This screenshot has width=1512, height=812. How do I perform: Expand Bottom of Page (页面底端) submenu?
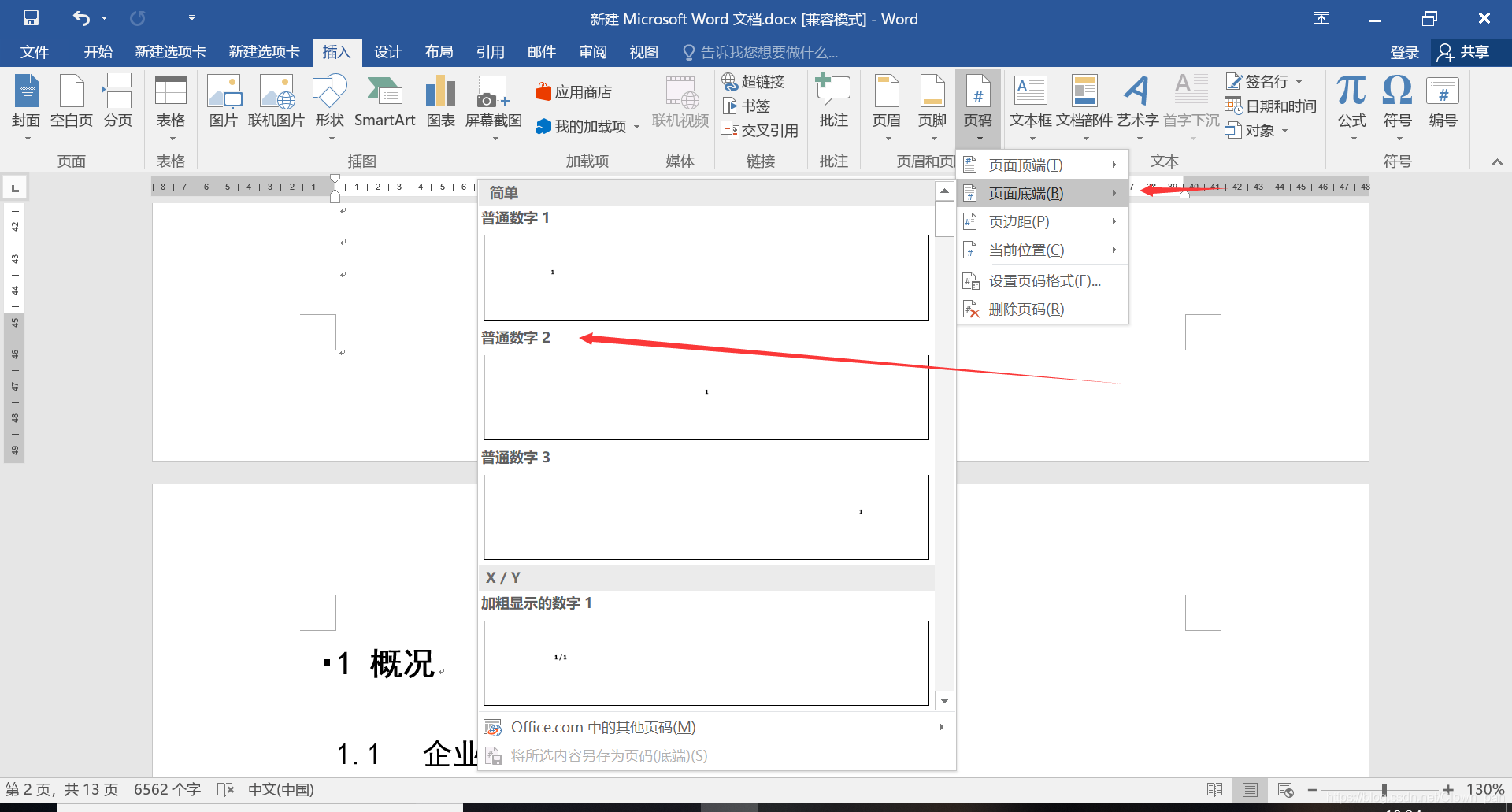(1043, 194)
